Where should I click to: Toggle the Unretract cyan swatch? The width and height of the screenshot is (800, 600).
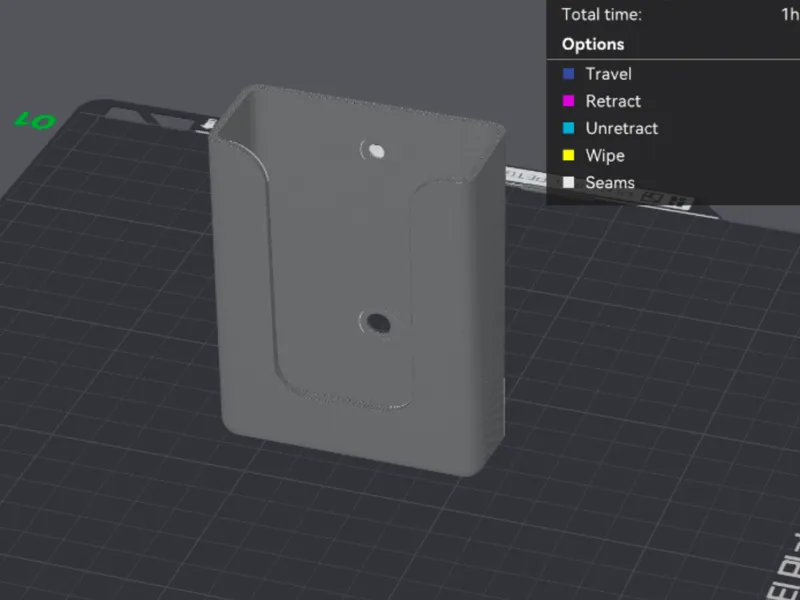[568, 128]
